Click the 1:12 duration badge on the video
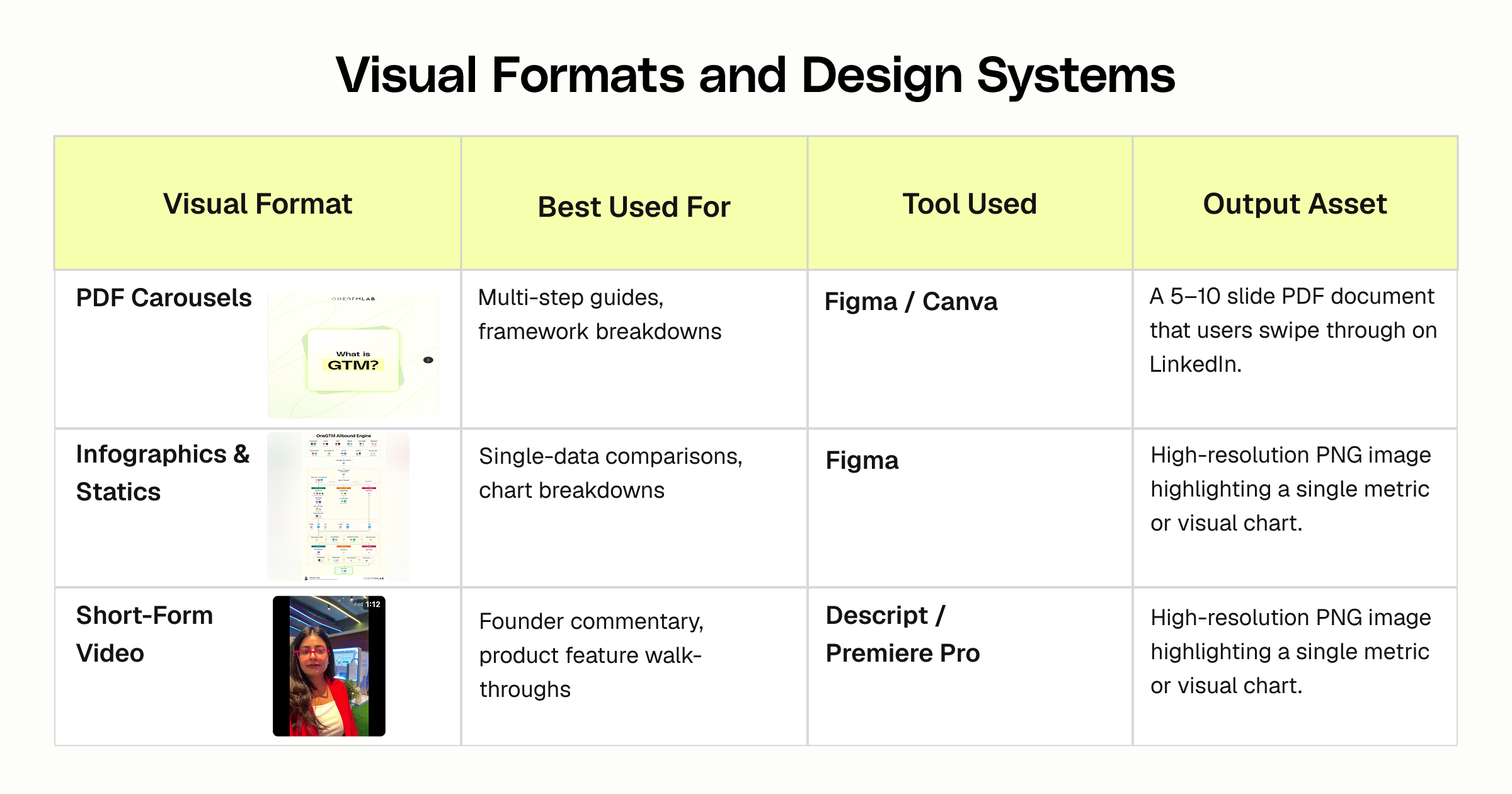Viewport: 1512px width, 794px height. click(x=373, y=604)
